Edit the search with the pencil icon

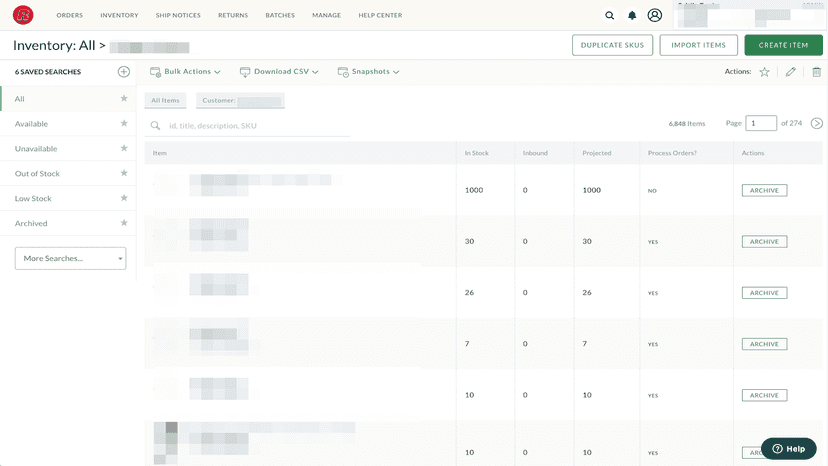pos(791,72)
